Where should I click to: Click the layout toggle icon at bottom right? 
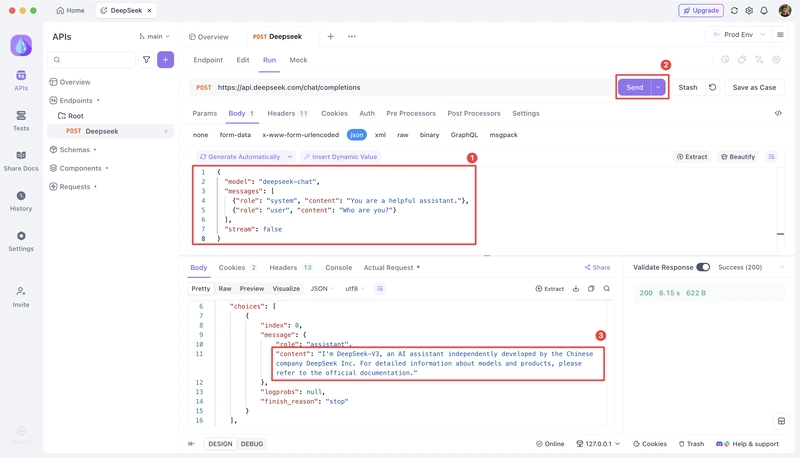pos(781,421)
